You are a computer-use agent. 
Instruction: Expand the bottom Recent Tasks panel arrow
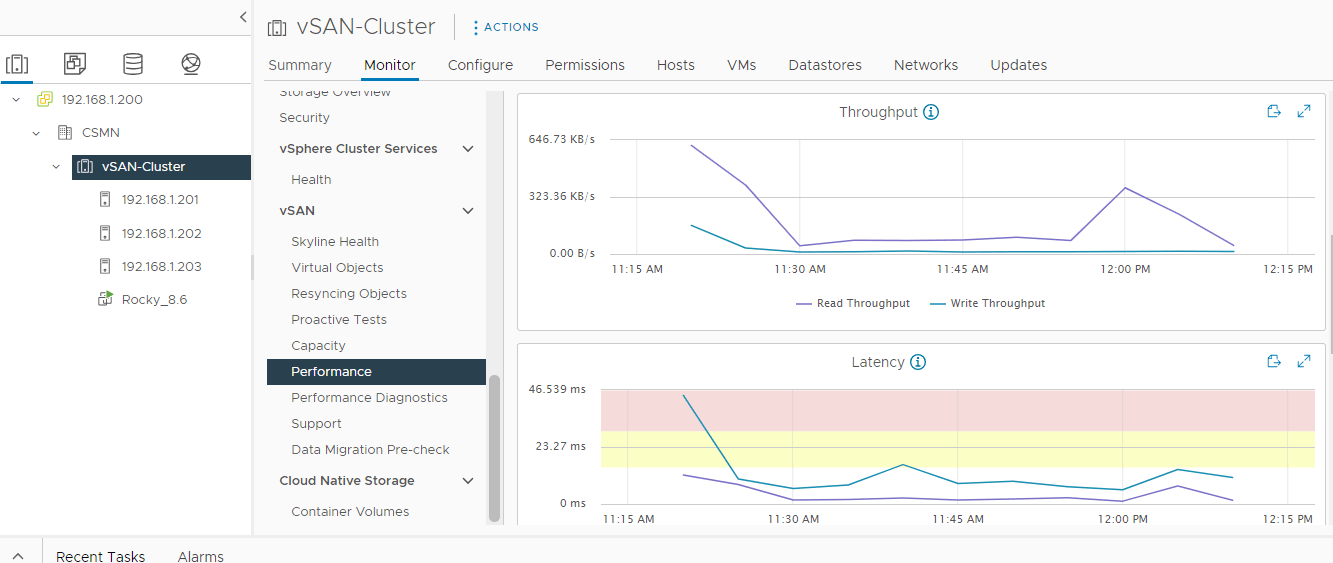(18, 556)
